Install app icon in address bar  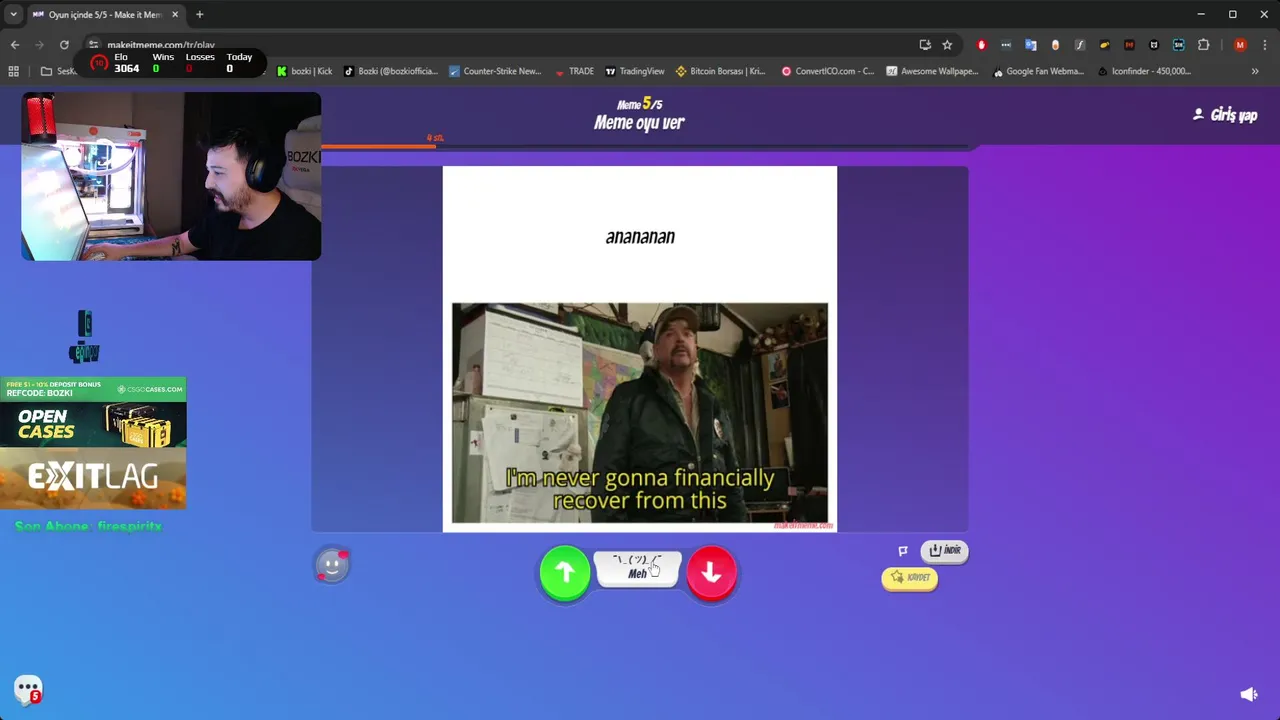925,45
